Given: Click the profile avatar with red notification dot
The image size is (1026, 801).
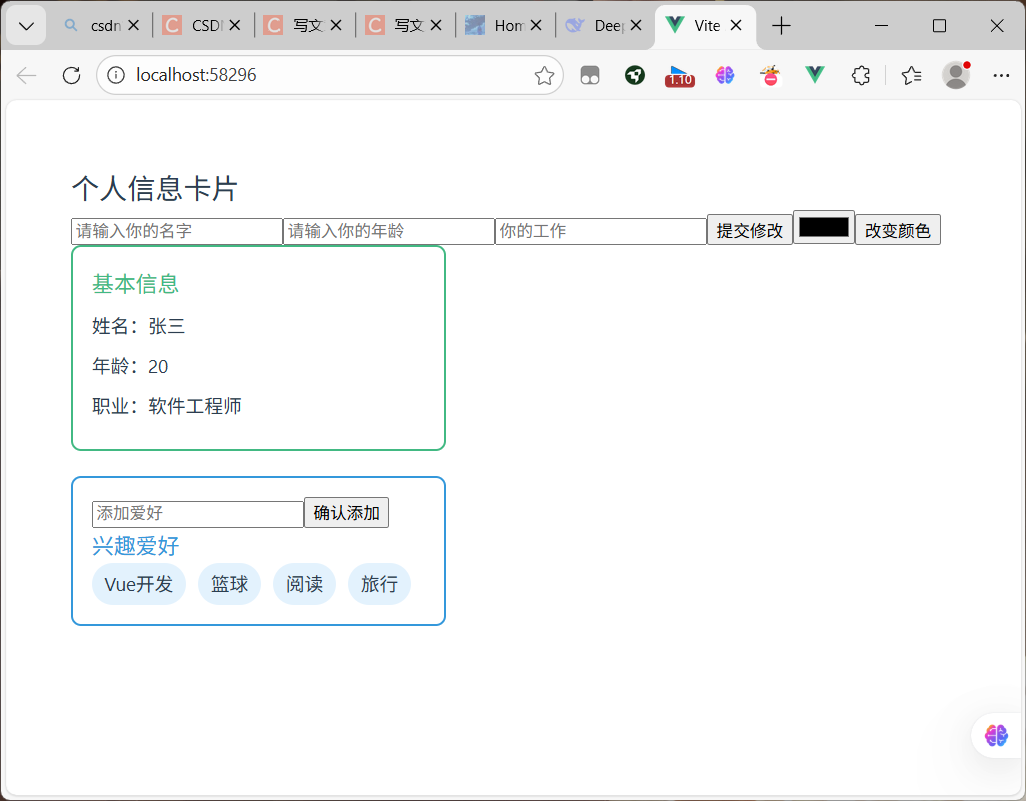Looking at the screenshot, I should coord(955,75).
